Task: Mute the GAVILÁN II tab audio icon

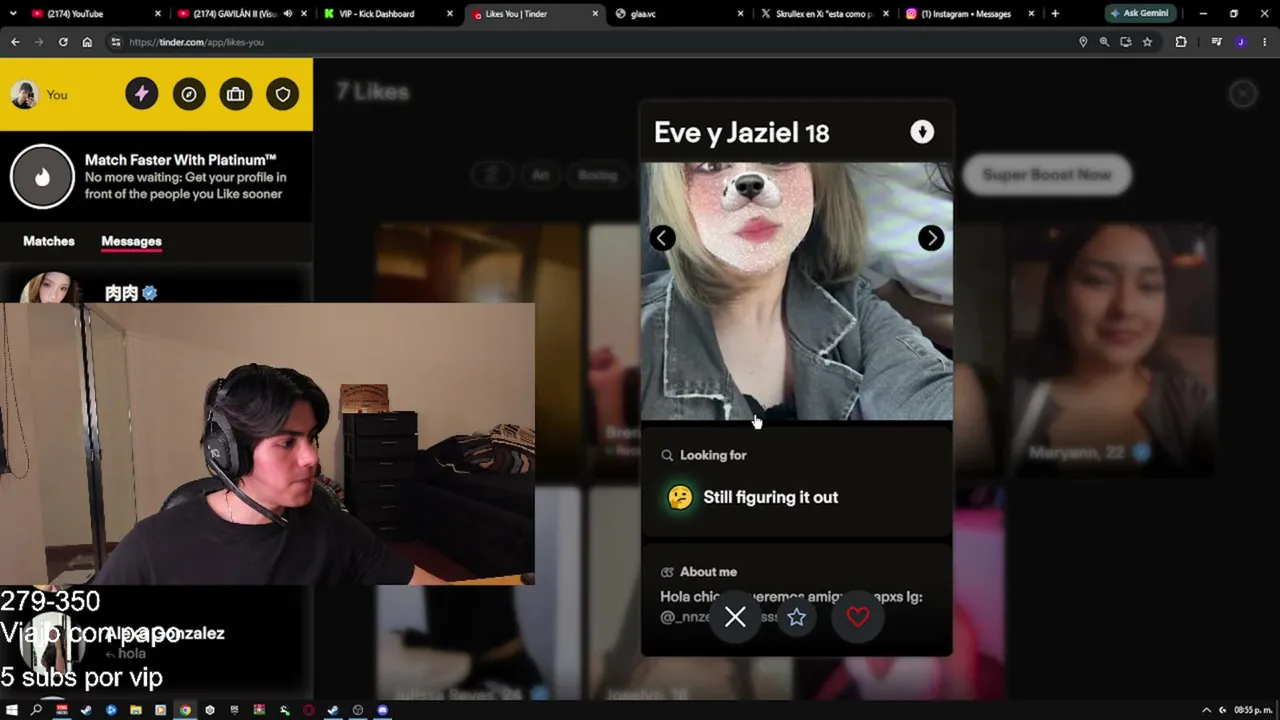Action: 288,14
